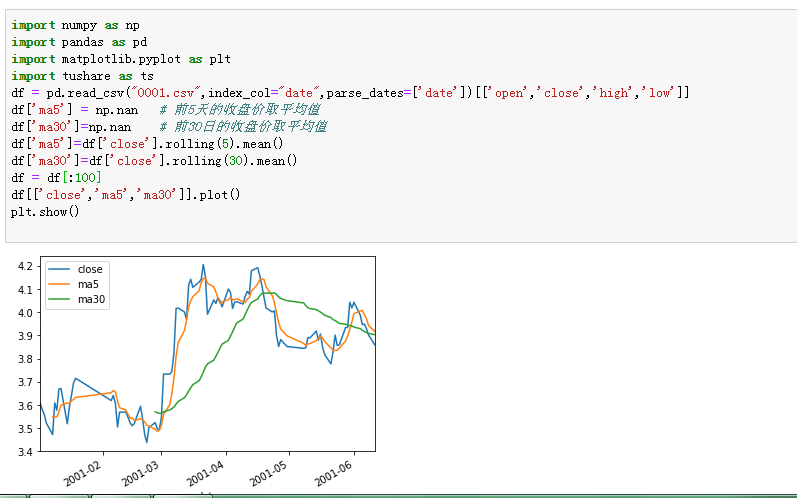Click the blue close line sample in legend
This screenshot has width=797, height=498.
[59, 269]
